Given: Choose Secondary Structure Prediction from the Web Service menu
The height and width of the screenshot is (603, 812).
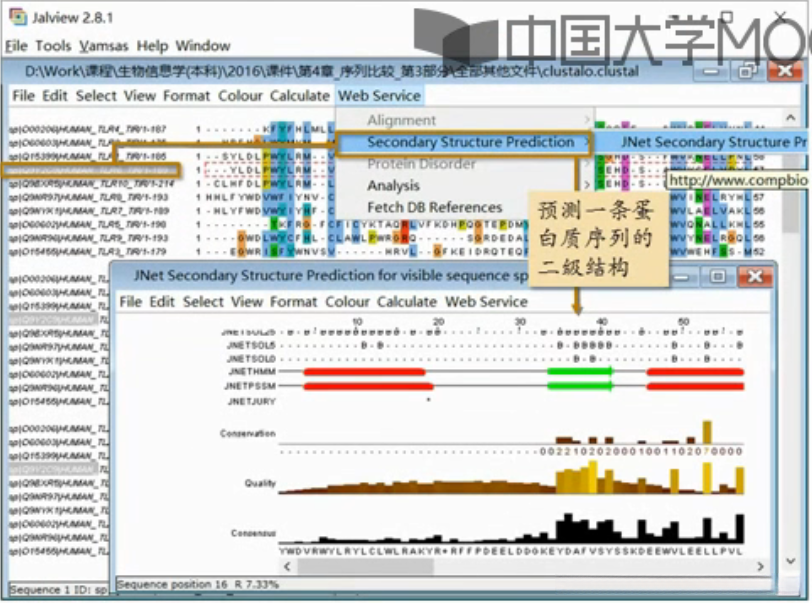Looking at the screenshot, I should [x=463, y=142].
